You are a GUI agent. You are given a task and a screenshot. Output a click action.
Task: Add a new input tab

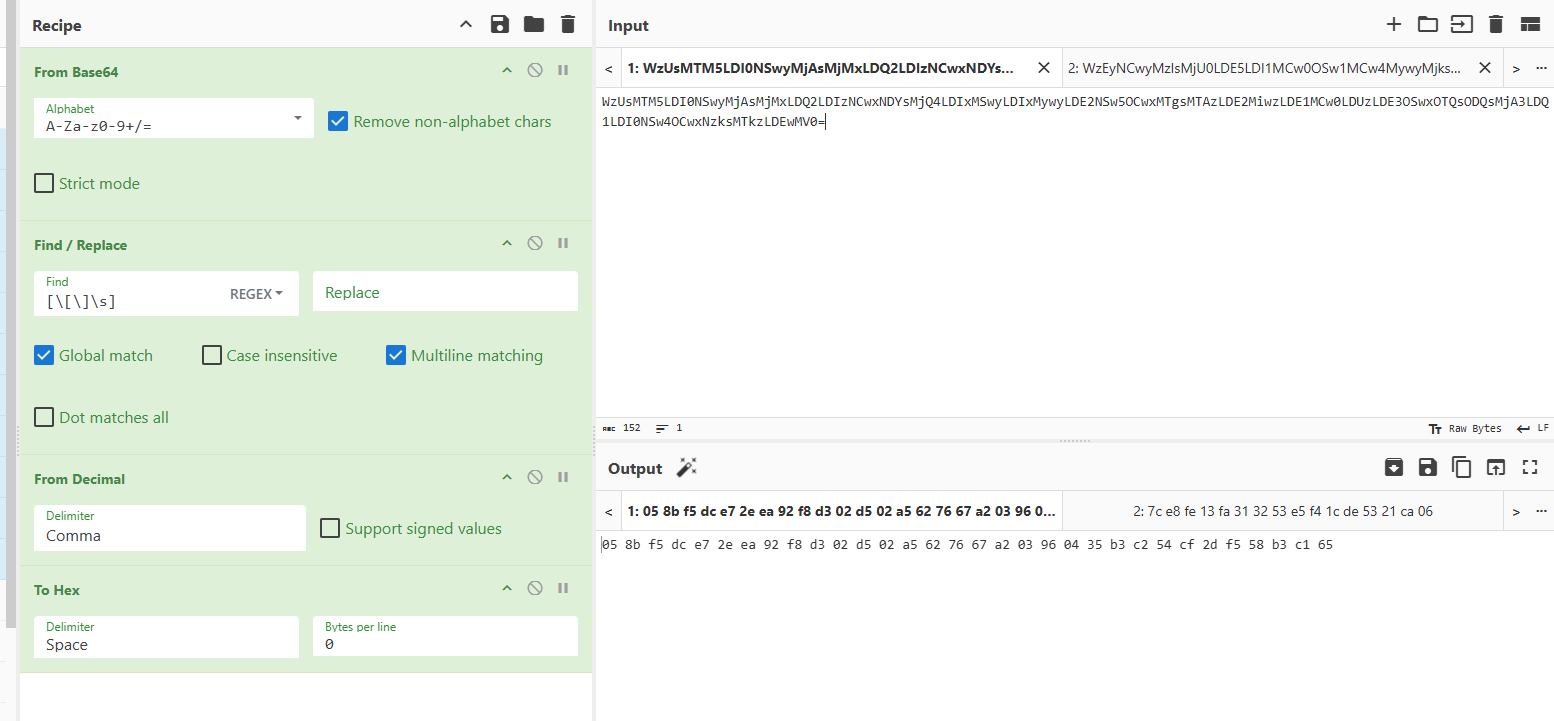point(1394,25)
